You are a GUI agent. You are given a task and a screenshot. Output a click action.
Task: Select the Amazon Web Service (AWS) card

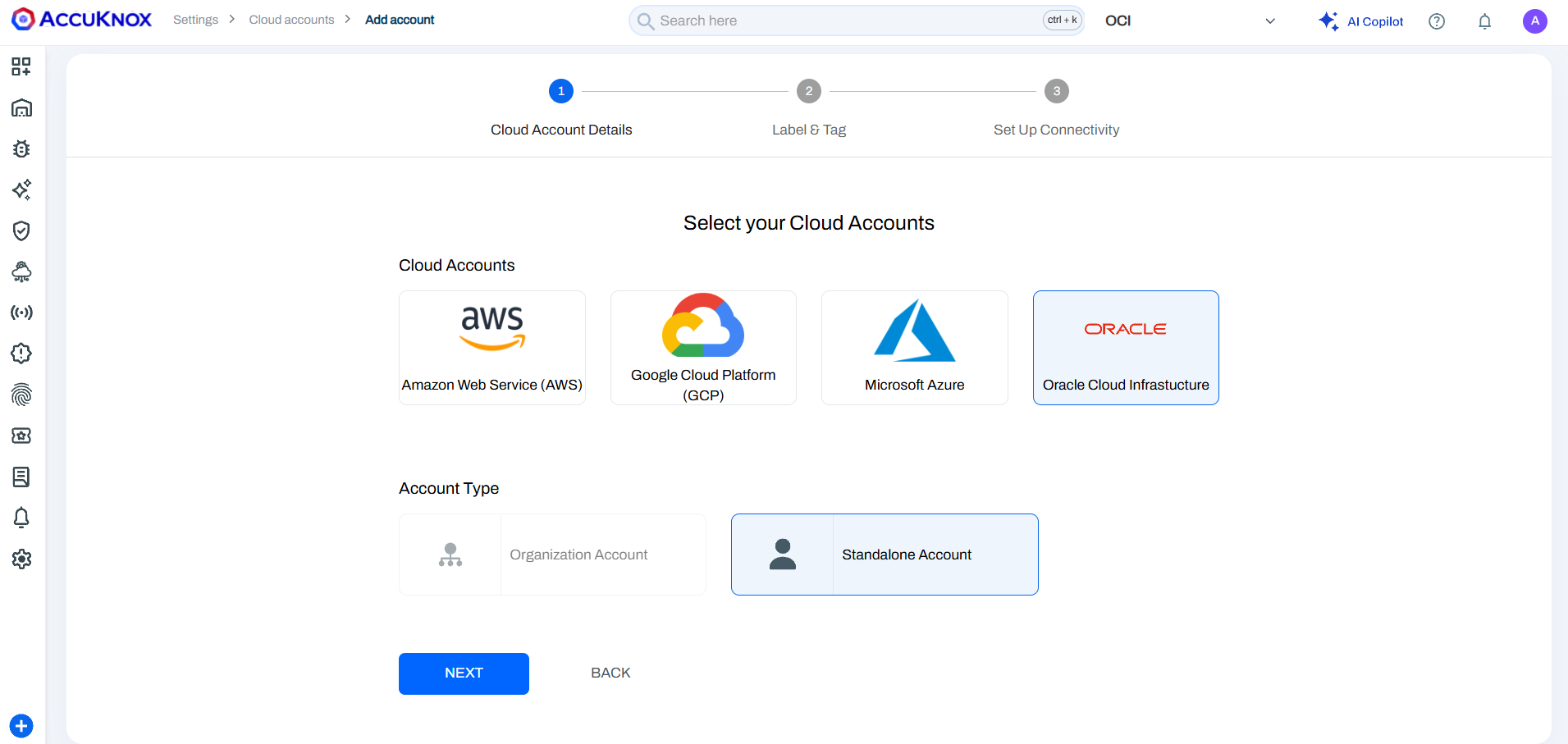pos(491,347)
